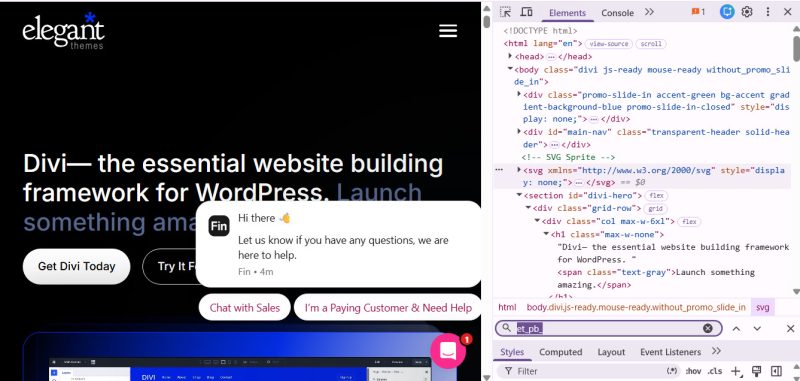Collapse the grid-row div
Screen dimensions: 800x381
pos(528,208)
